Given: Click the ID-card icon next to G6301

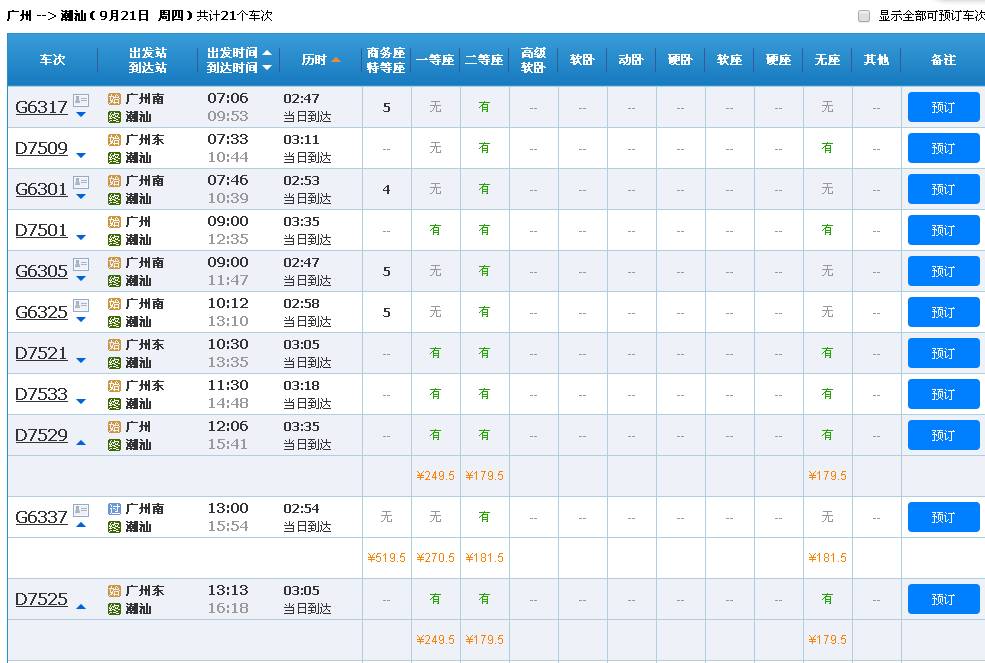Looking at the screenshot, I should (x=81, y=182).
